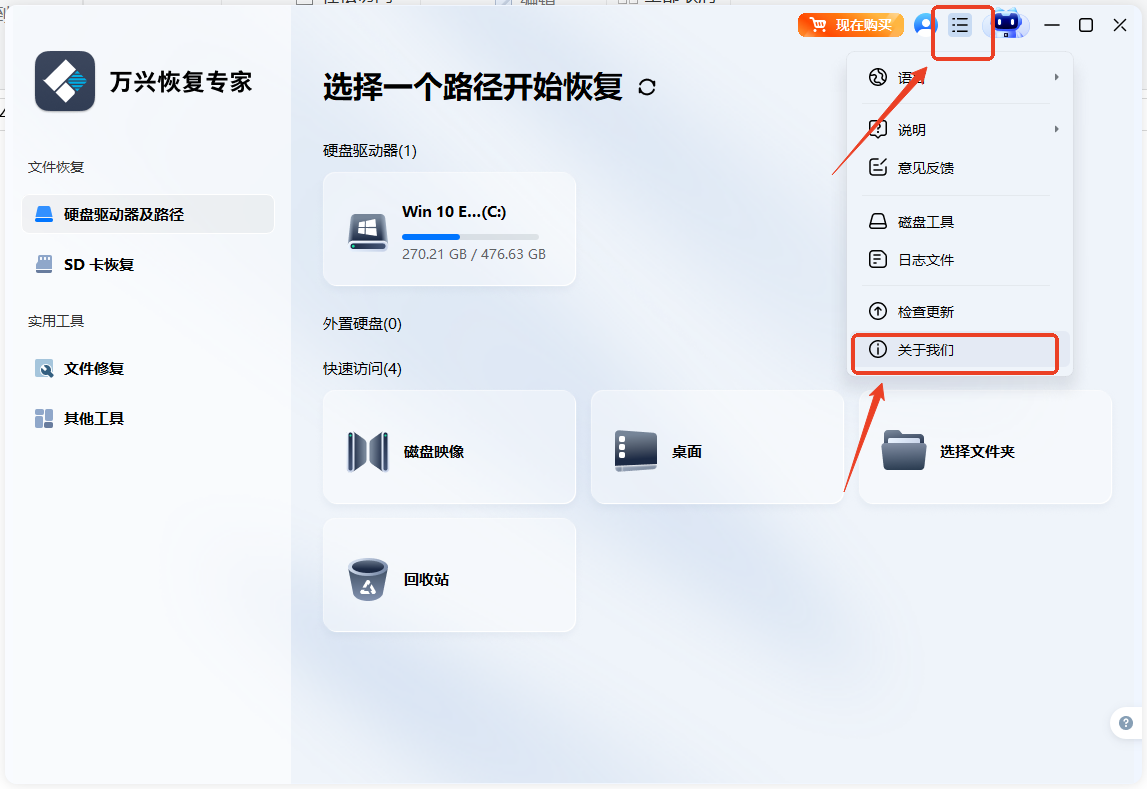
Task: Click the log file document icon
Action: [878, 260]
